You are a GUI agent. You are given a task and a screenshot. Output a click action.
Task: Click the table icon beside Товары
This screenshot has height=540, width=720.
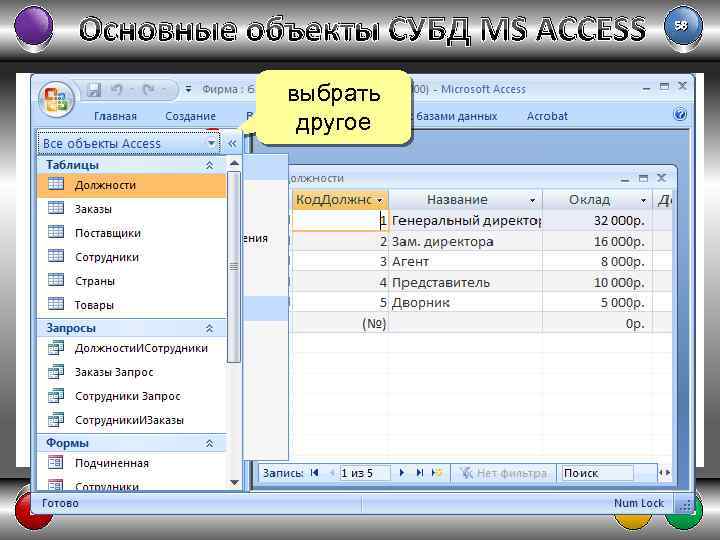click(x=56, y=304)
